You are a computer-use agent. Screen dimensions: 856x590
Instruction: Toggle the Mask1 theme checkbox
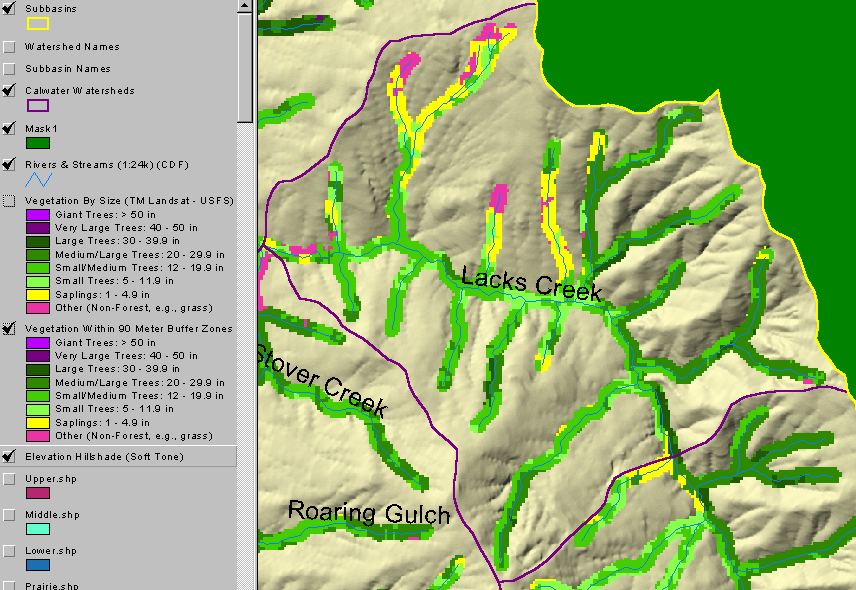tap(9, 129)
